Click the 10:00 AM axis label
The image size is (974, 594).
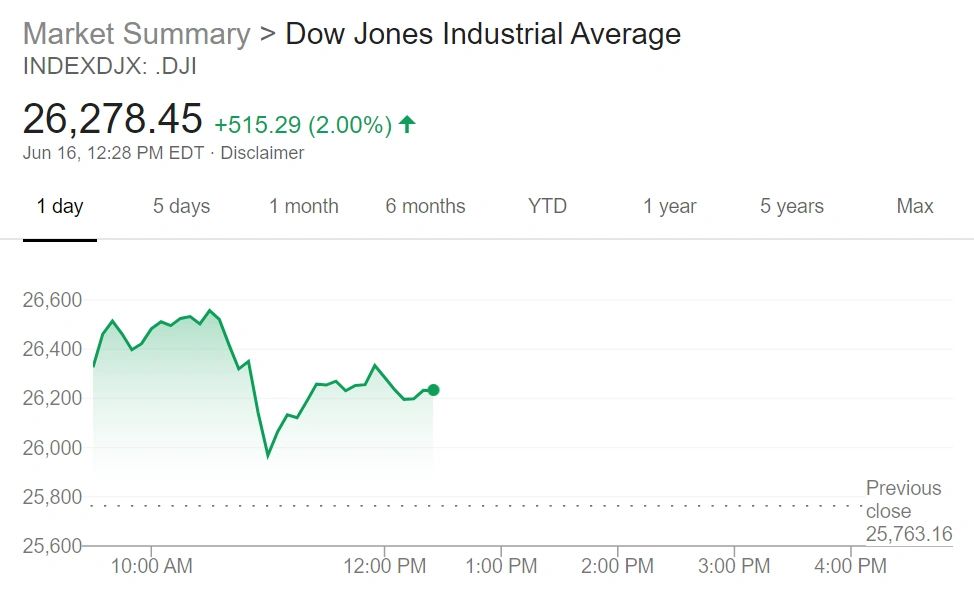[151, 566]
